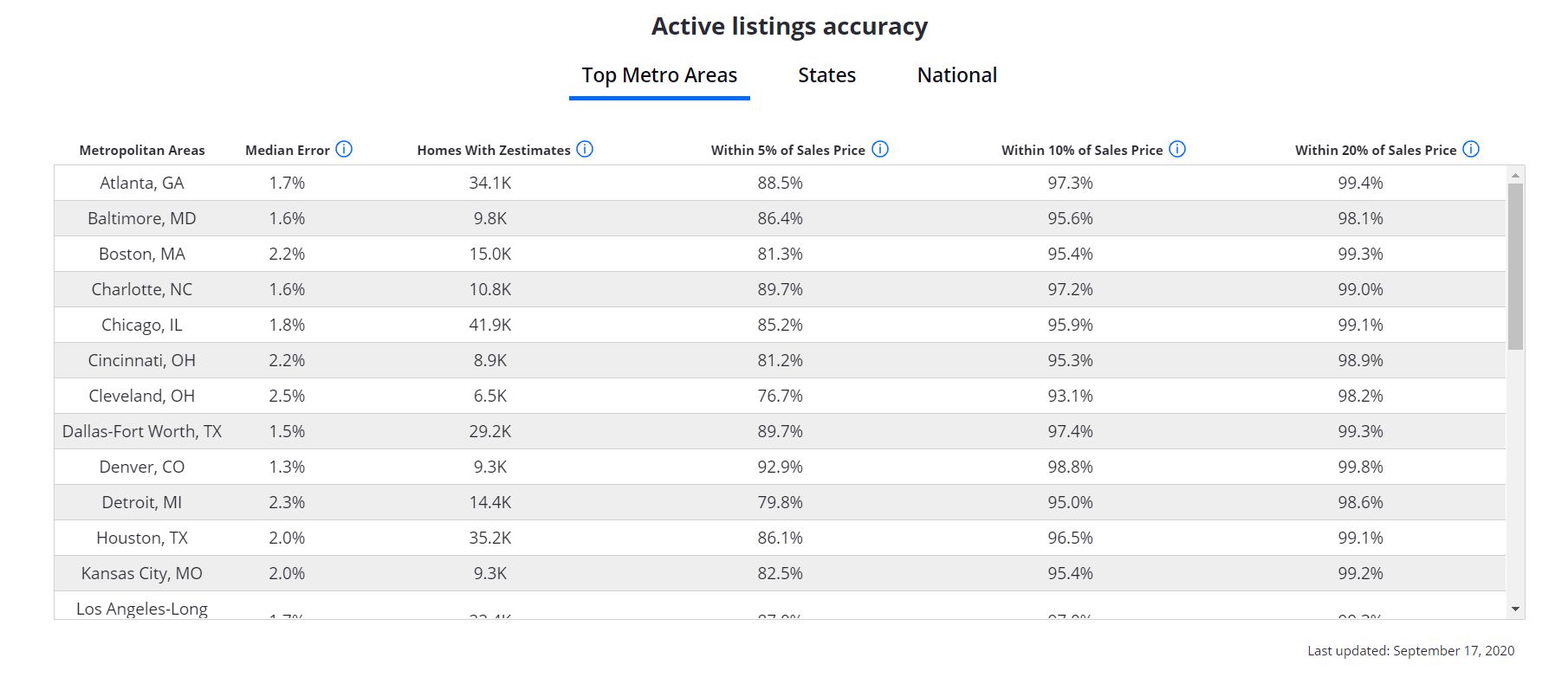This screenshot has height=690, width=1568.
Task: Select the Denver, CO metro row
Action: 142,467
